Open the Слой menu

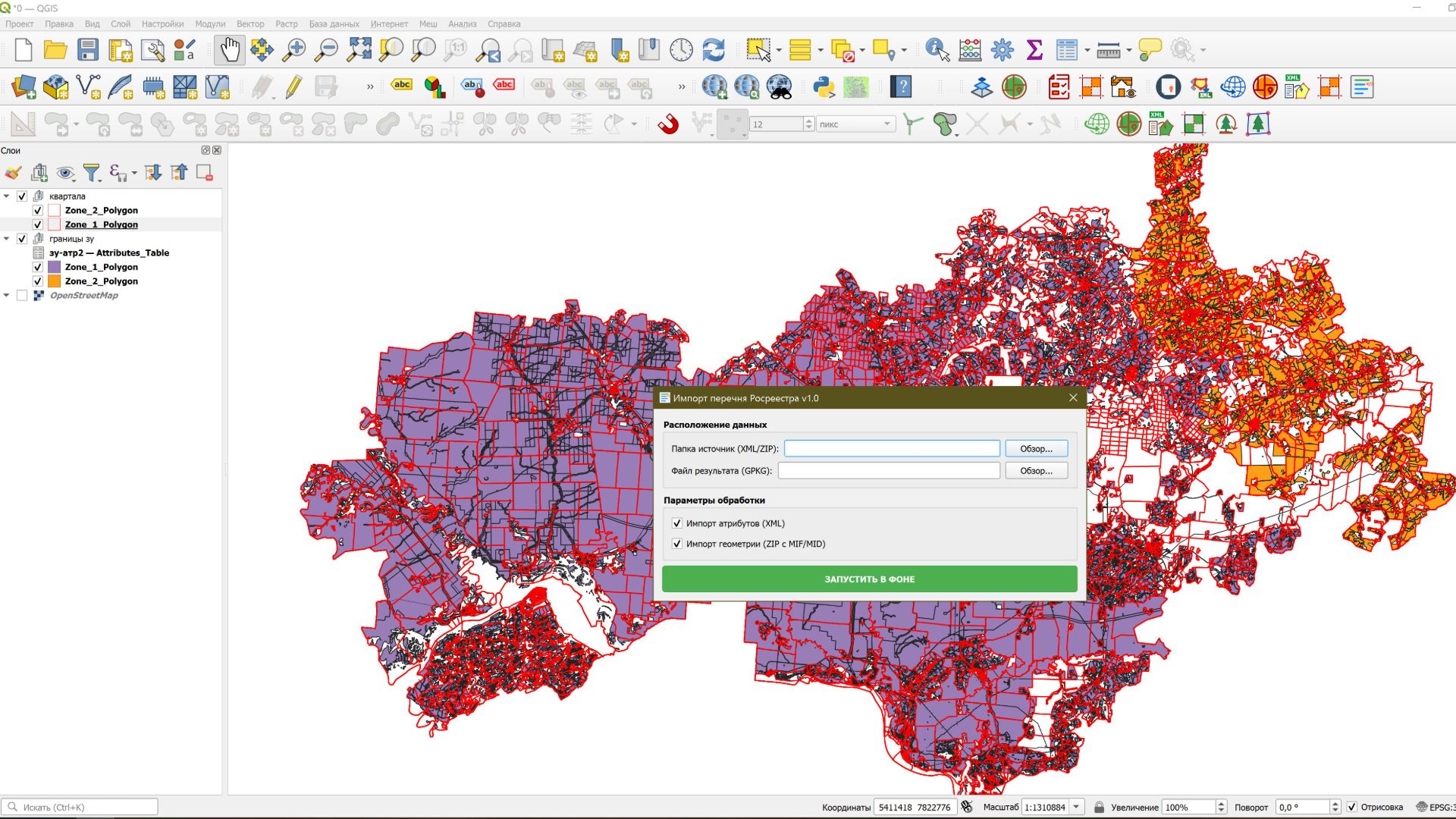pyautogui.click(x=120, y=24)
